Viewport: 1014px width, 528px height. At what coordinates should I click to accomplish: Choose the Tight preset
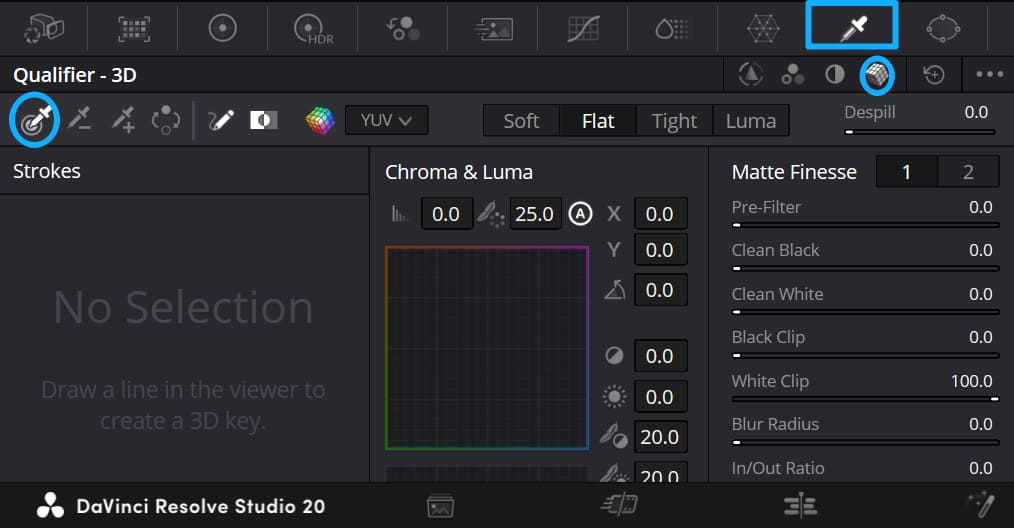click(x=674, y=121)
